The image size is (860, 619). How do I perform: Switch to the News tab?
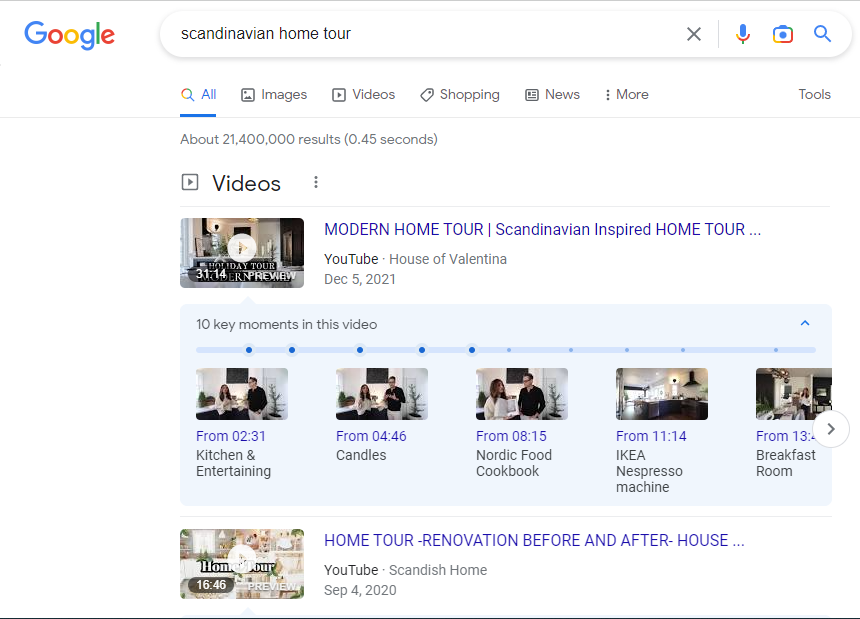[552, 94]
